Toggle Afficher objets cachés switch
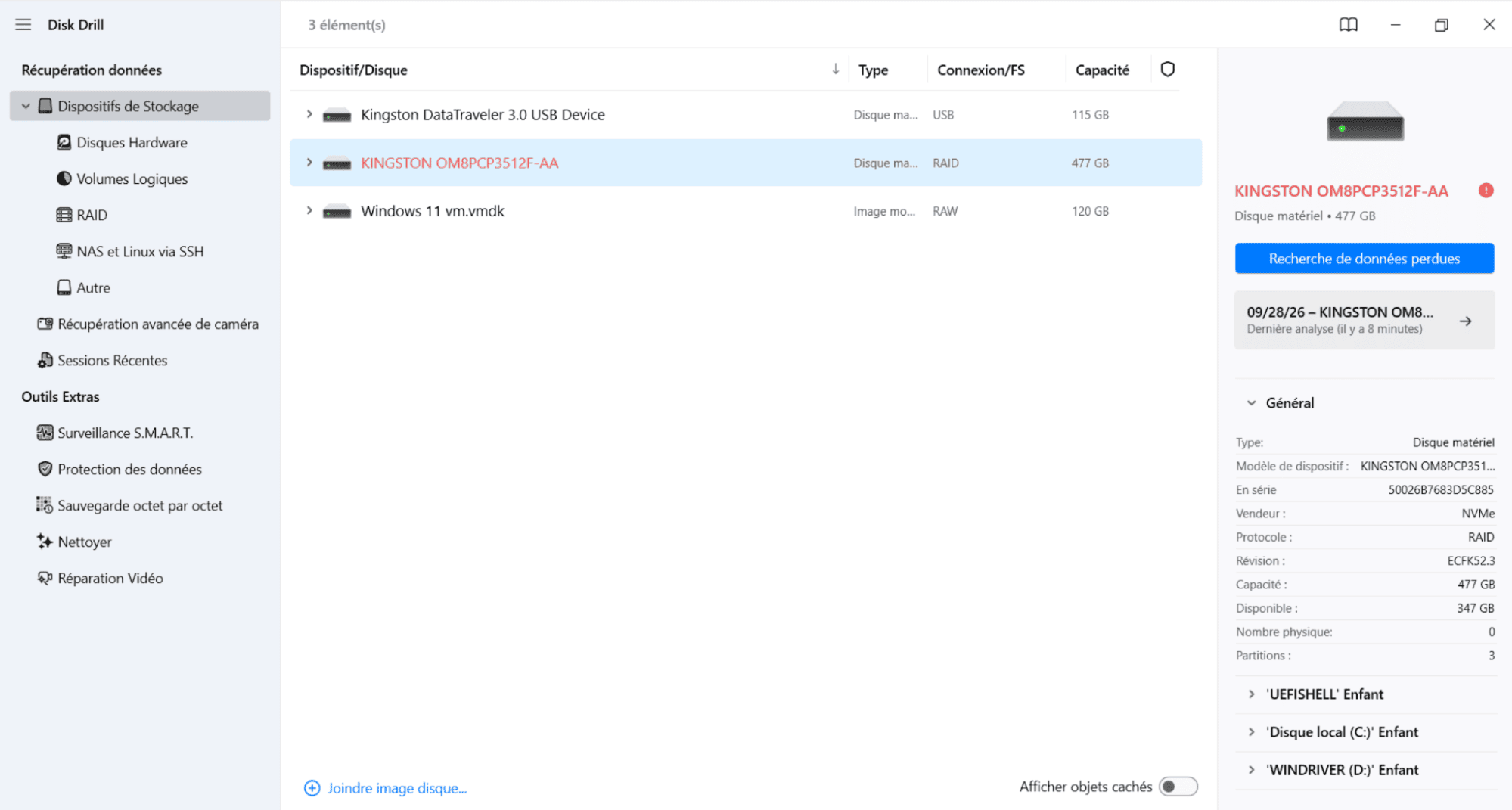The height and width of the screenshot is (810, 1512). point(1178,787)
